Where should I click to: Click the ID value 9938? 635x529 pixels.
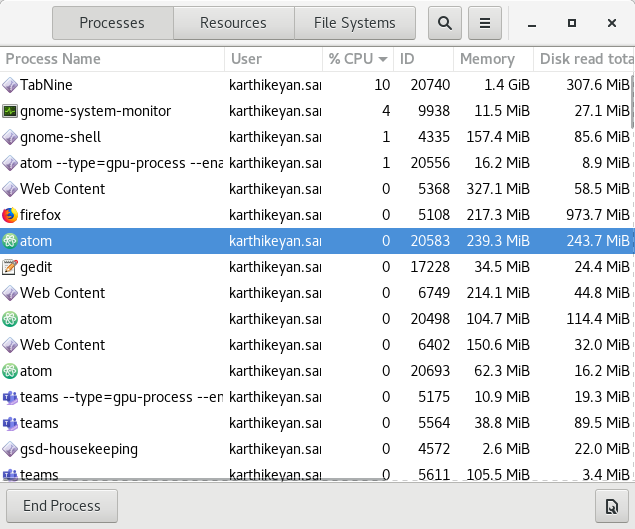pyautogui.click(x=434, y=111)
